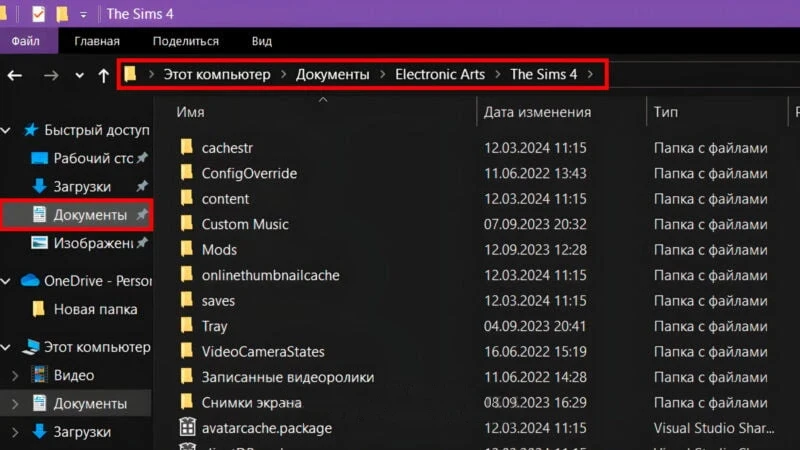Select the onlinethumbnailcache folder
The image size is (800, 450).
point(270,276)
